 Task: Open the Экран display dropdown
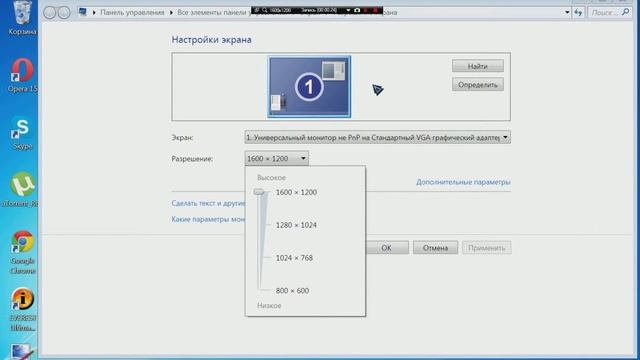(378, 138)
